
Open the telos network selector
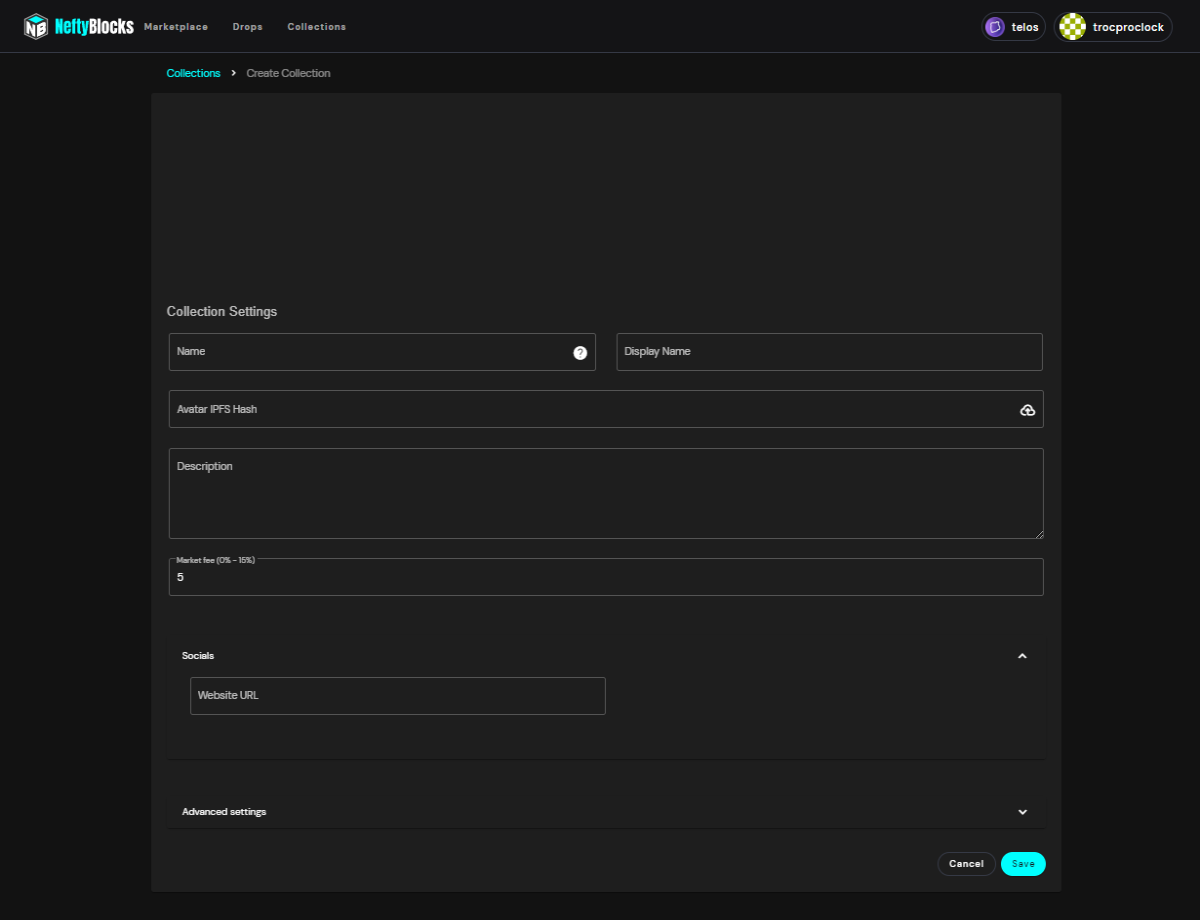(1013, 27)
